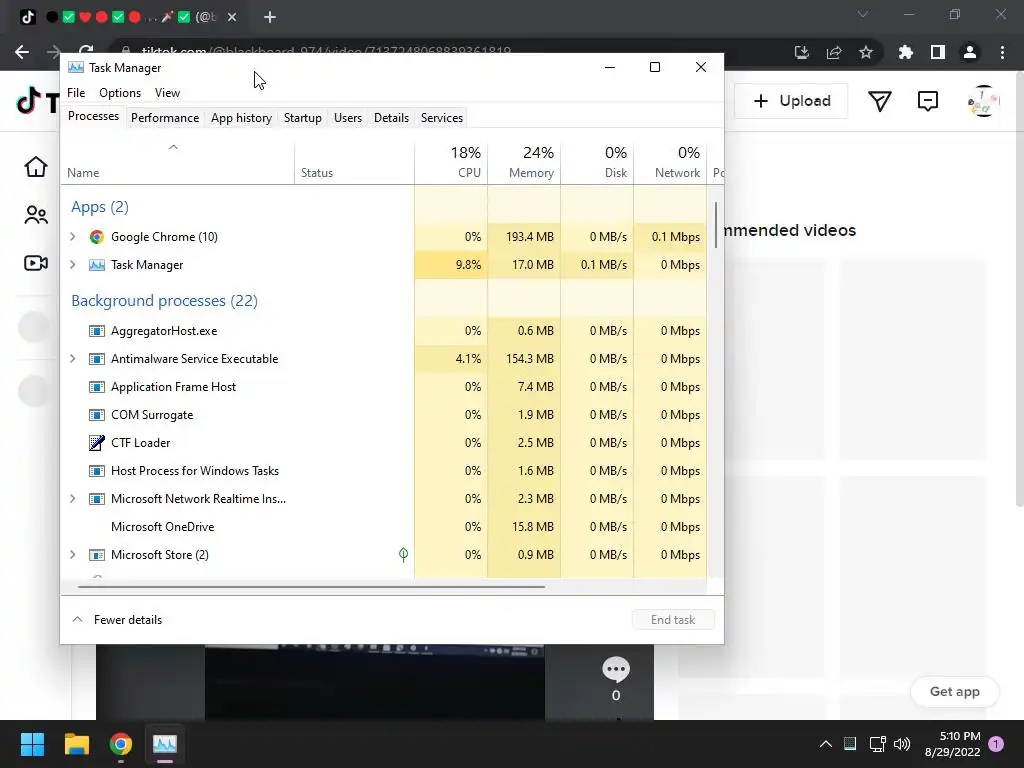Screen dimensions: 1024x768
Task: Expand Microsoft Network Realtime Inspection row
Action: click(72, 498)
